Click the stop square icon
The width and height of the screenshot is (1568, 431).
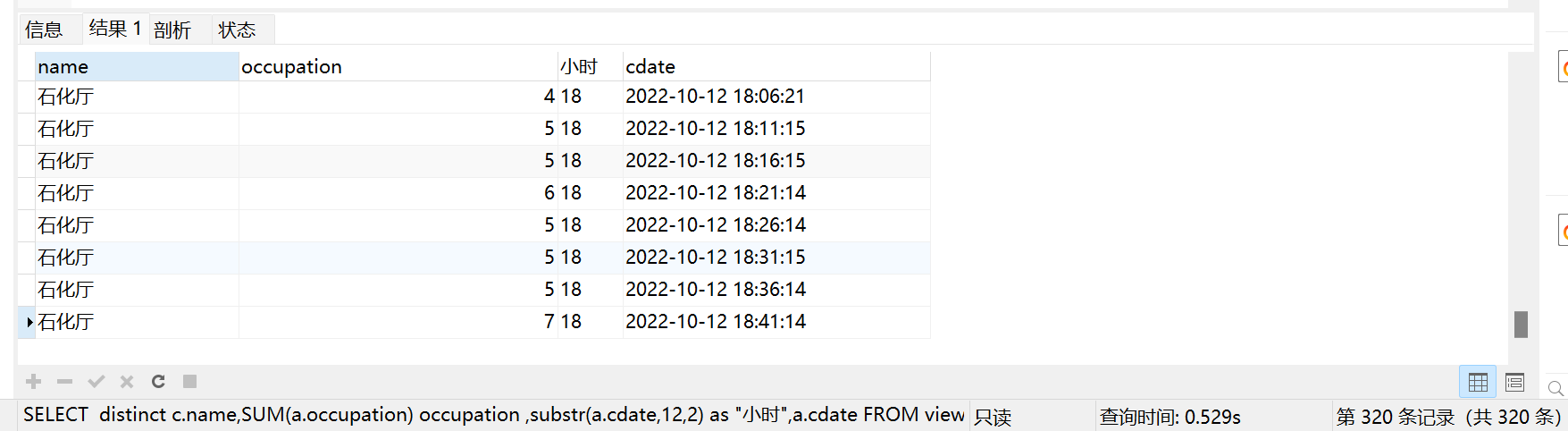(189, 382)
